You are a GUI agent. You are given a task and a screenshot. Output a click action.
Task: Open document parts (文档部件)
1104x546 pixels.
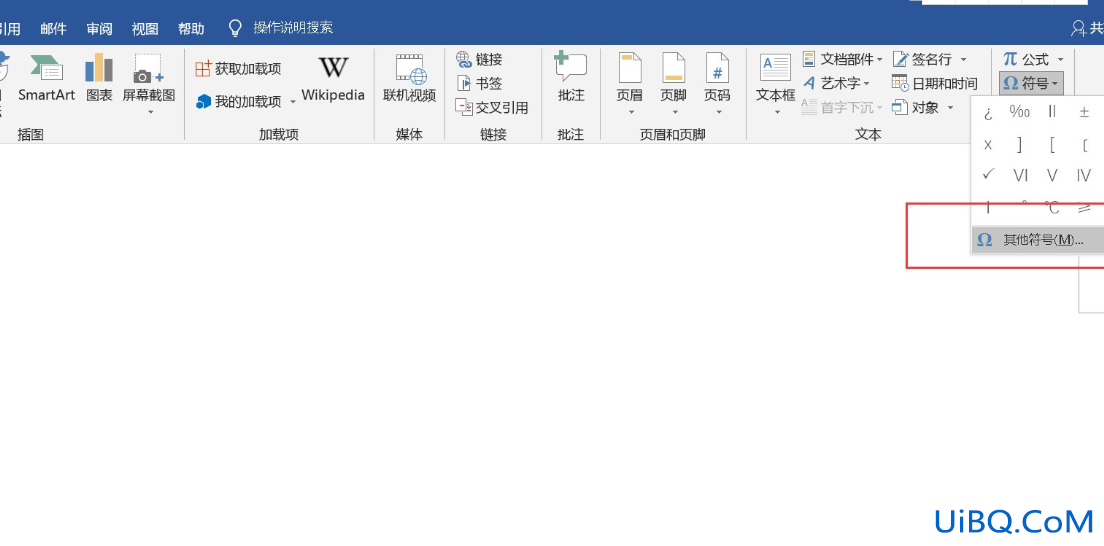(842, 59)
